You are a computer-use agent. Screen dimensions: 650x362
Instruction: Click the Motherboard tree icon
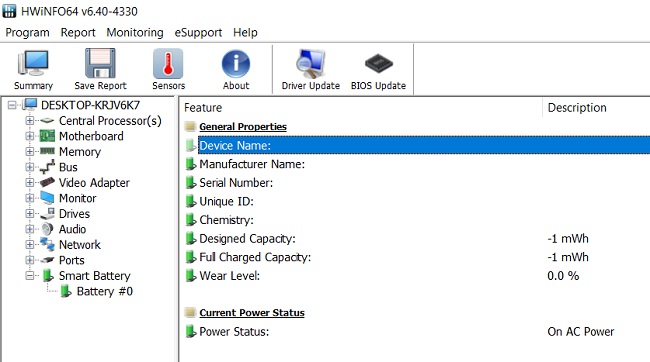tap(47, 136)
